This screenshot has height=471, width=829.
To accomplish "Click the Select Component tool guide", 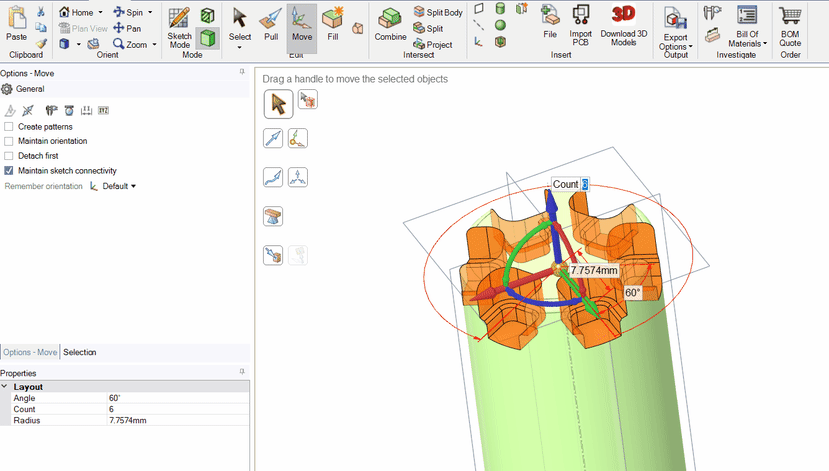I will [x=308, y=99].
